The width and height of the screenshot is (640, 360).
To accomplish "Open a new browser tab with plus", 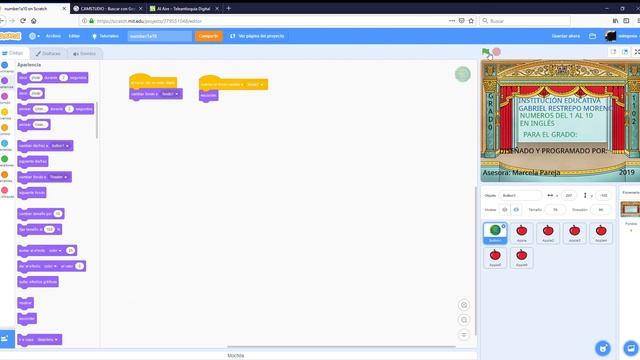I will pos(229,8).
